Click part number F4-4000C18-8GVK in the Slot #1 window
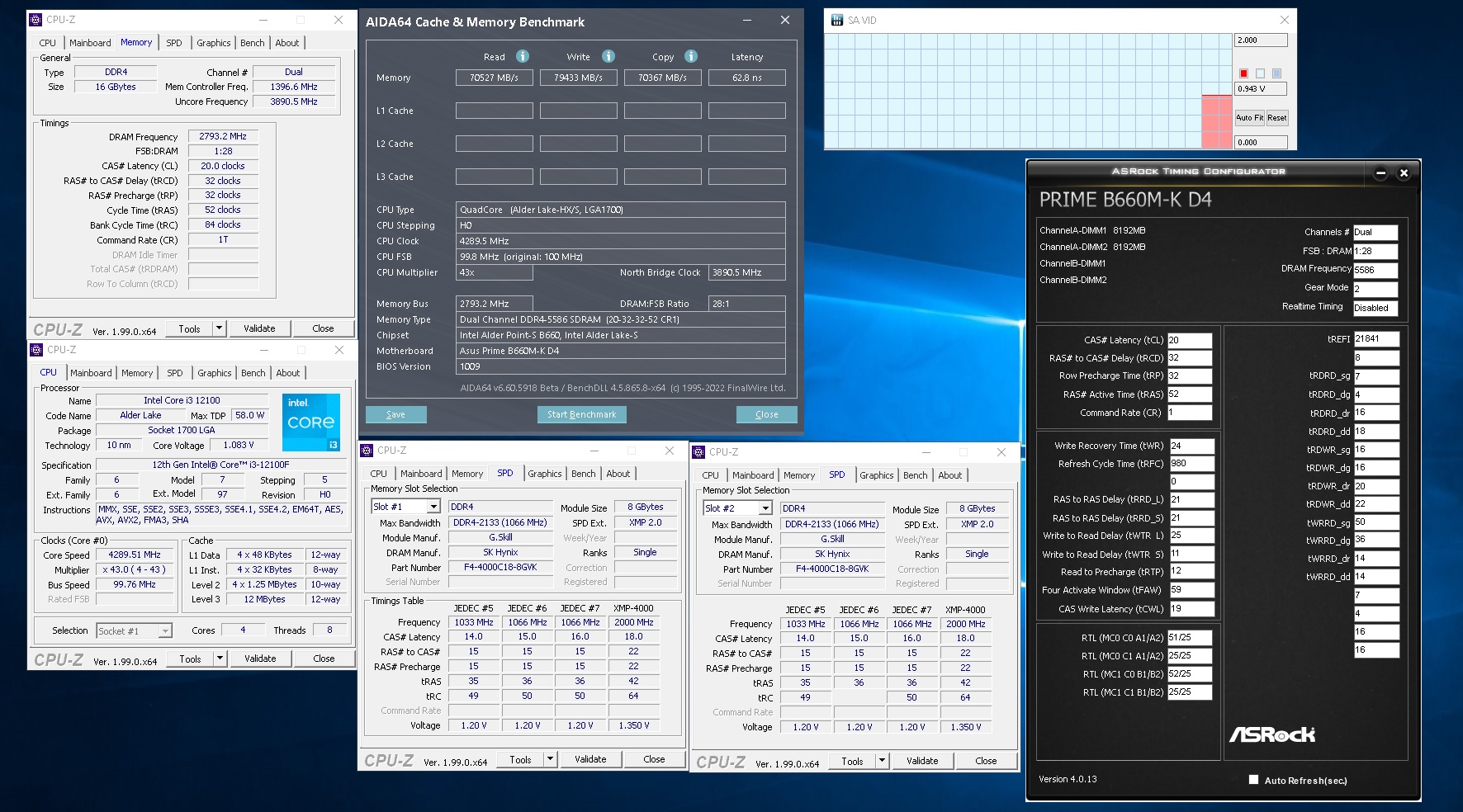1463x812 pixels. click(500, 568)
